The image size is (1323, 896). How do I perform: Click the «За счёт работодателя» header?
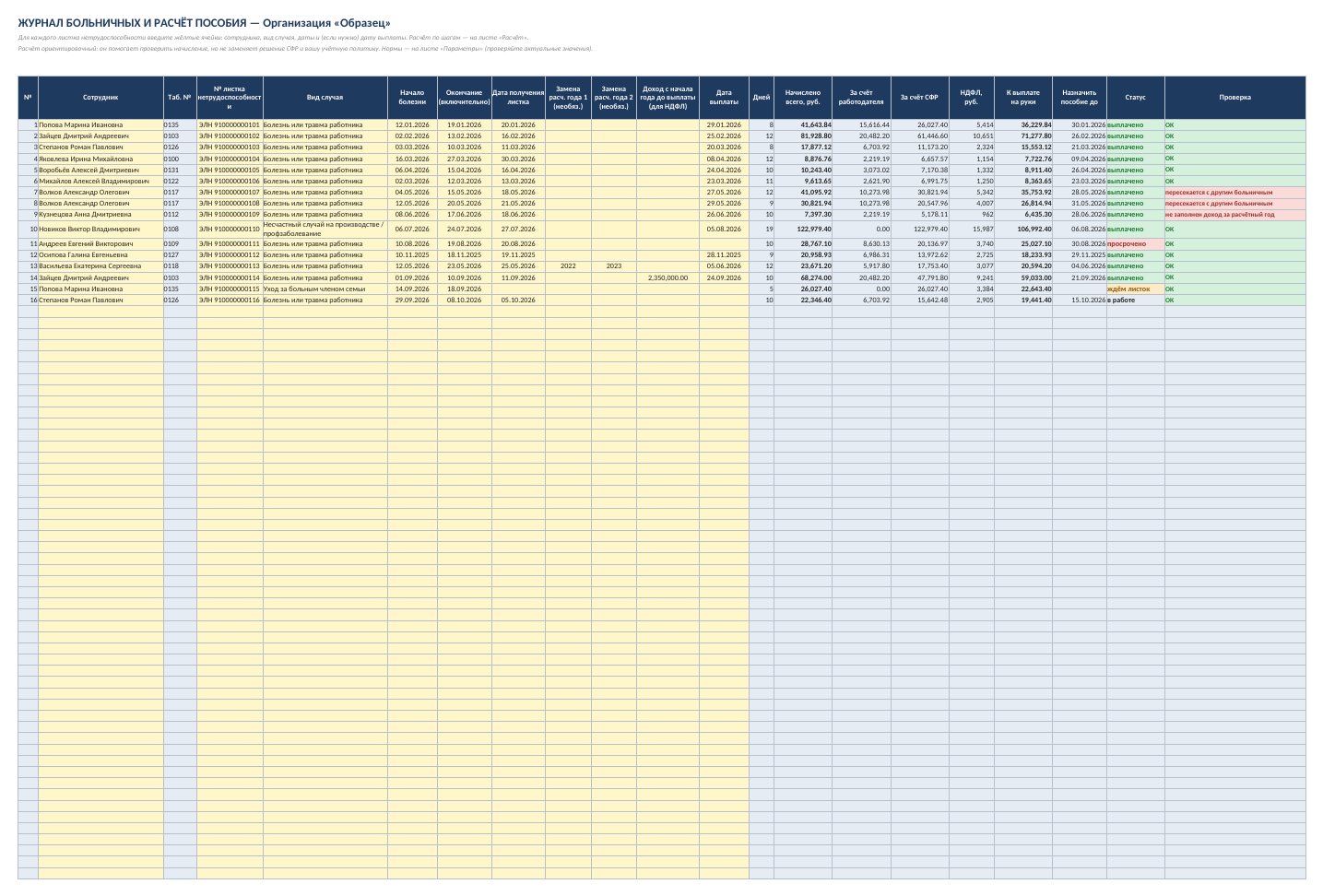click(x=861, y=97)
